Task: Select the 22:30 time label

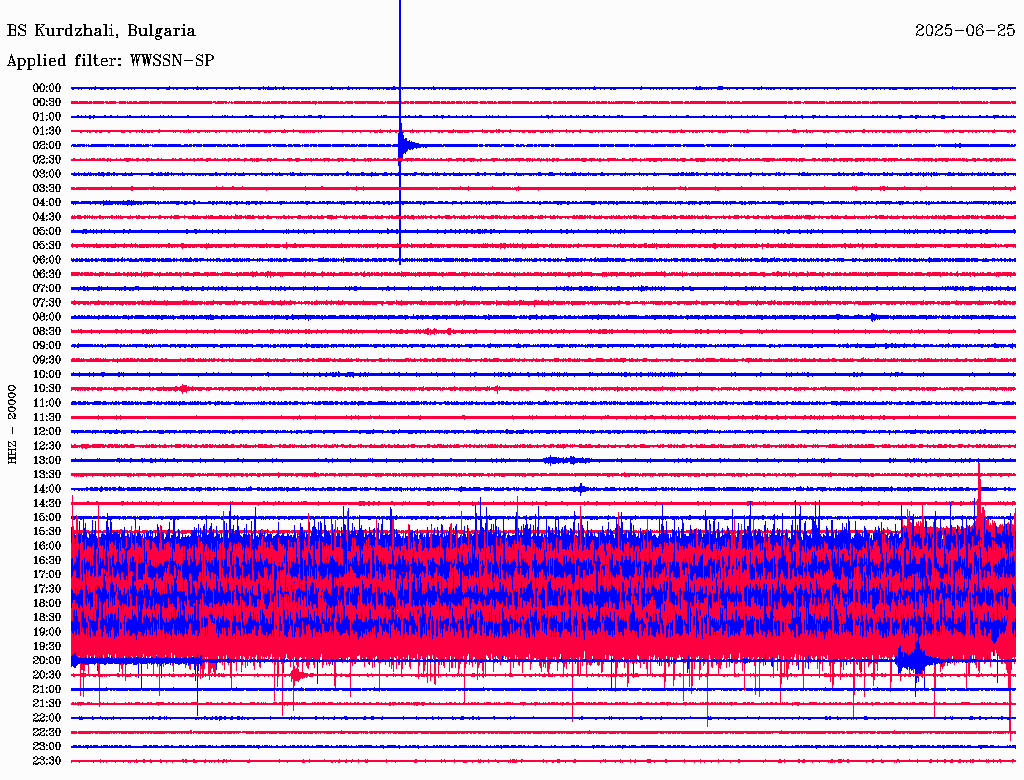Action: pos(47,732)
